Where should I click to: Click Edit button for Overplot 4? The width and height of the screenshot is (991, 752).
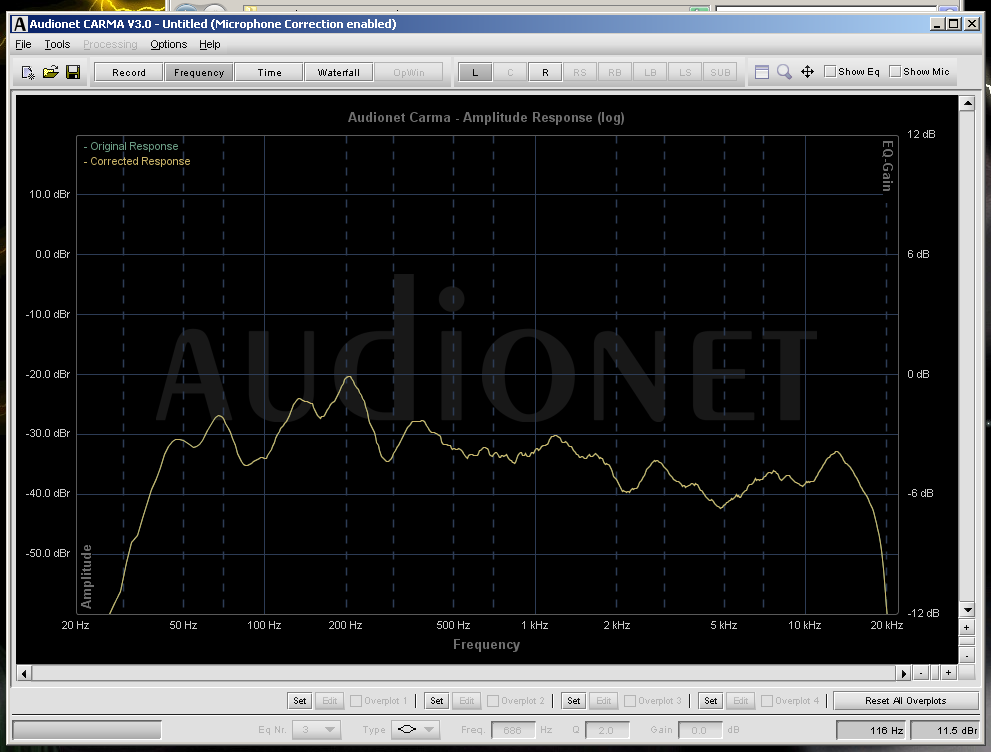tap(741, 701)
